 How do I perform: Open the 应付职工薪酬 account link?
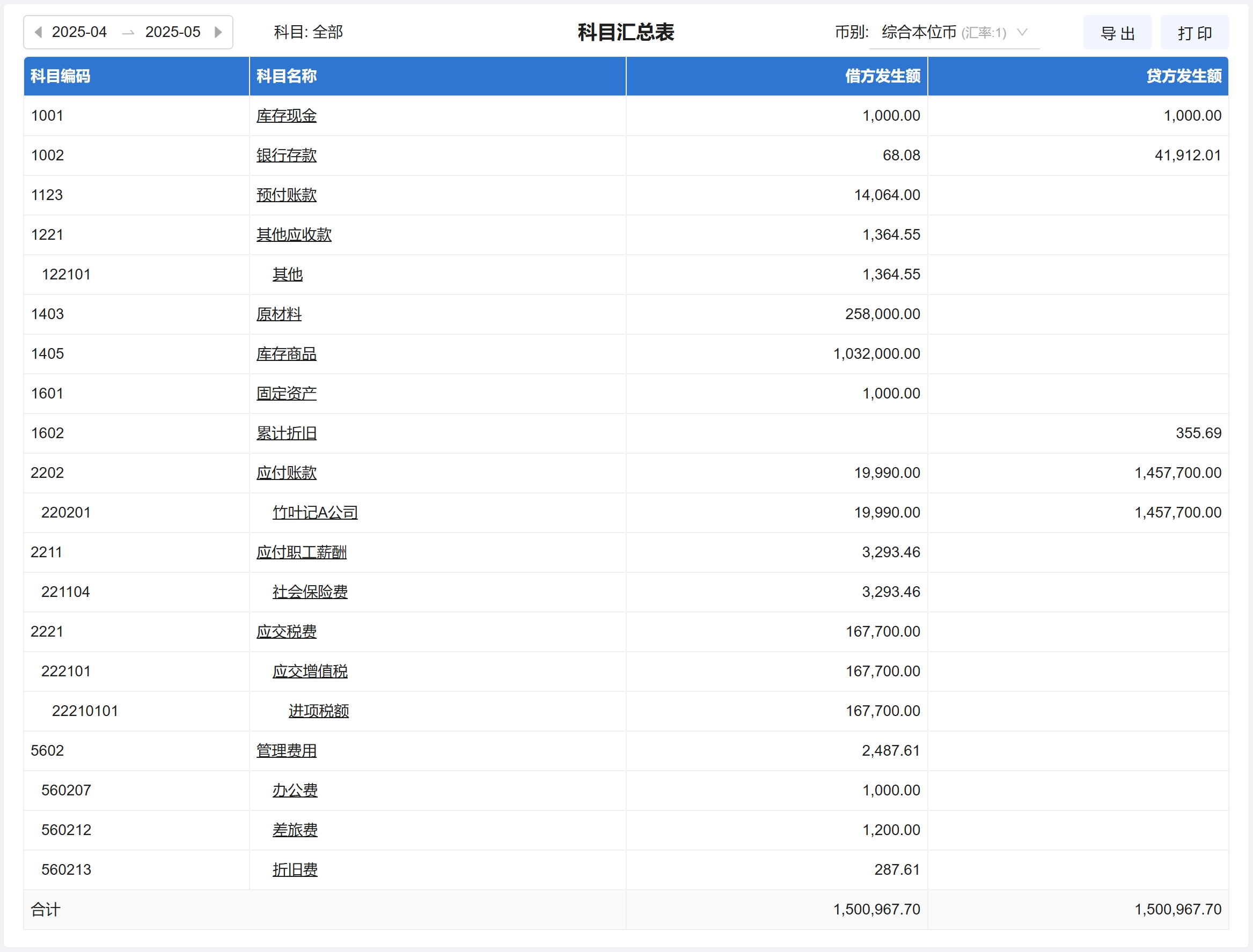coord(301,552)
